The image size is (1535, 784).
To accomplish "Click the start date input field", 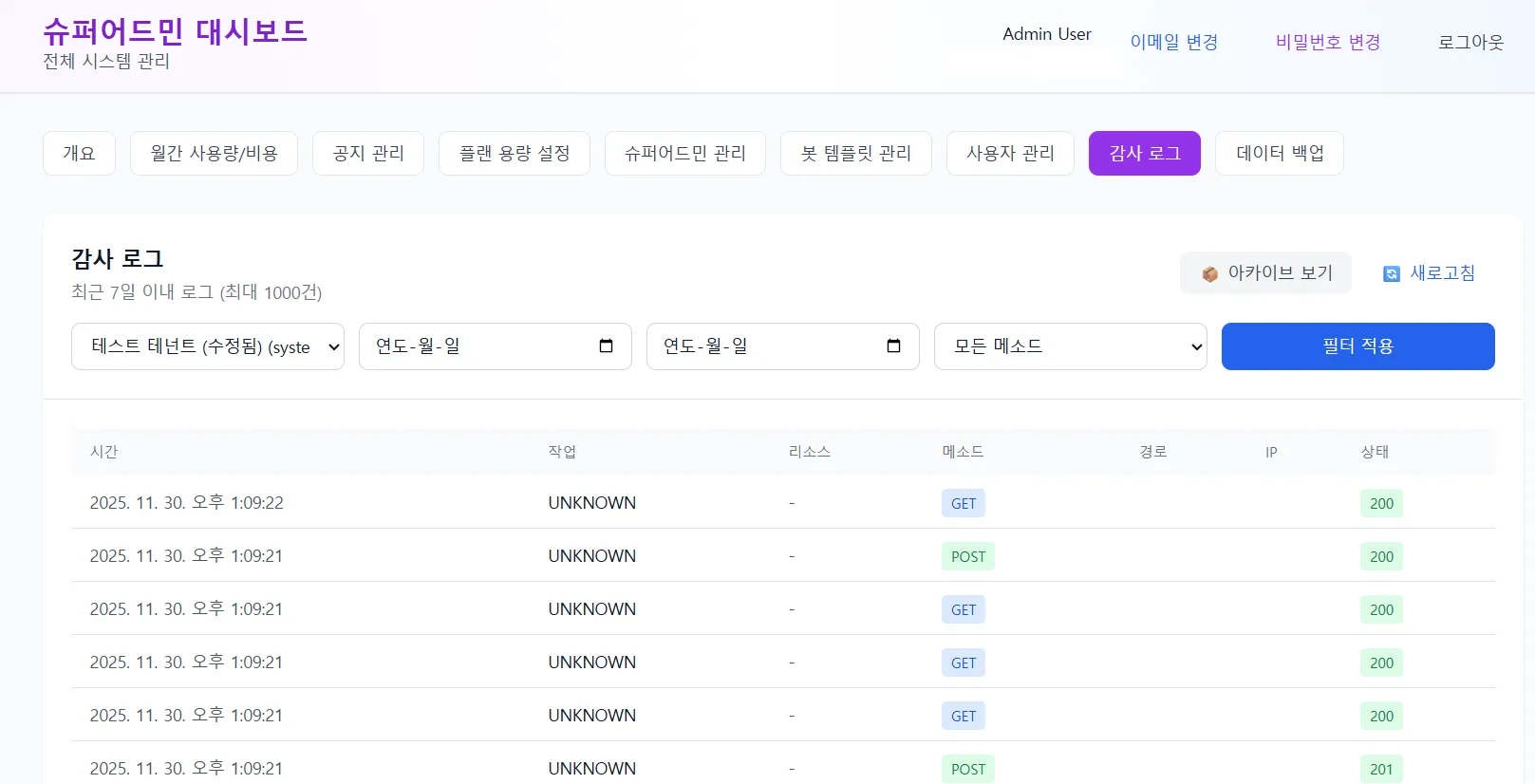I will pos(475,346).
